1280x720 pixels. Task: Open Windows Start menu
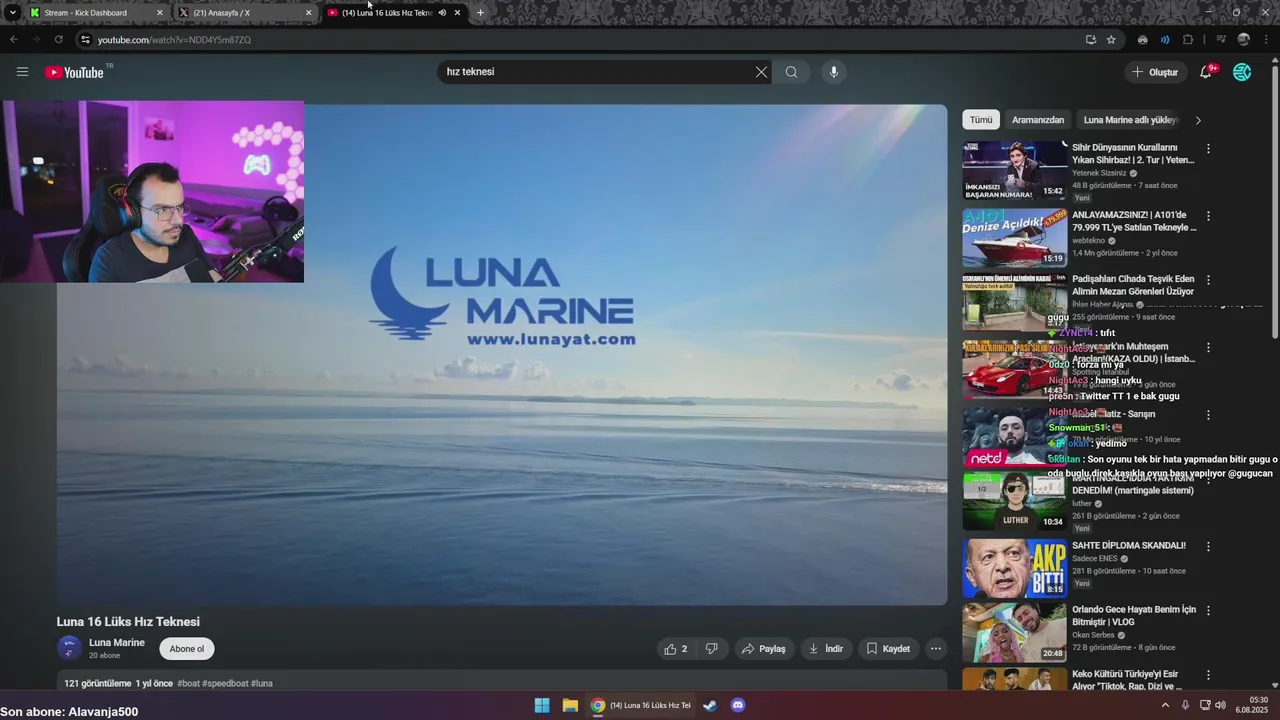[542, 705]
